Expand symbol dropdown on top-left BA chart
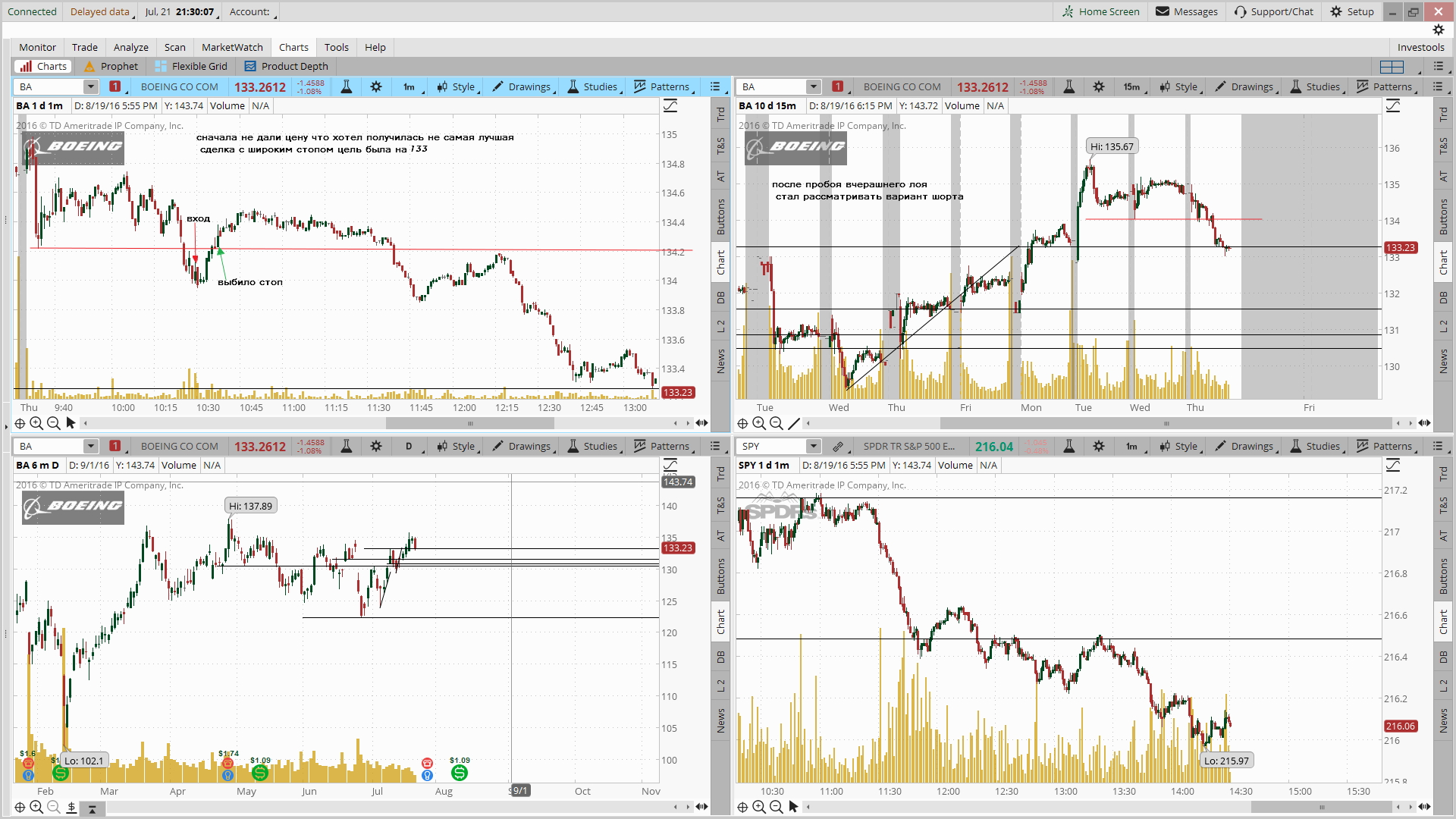 90,86
